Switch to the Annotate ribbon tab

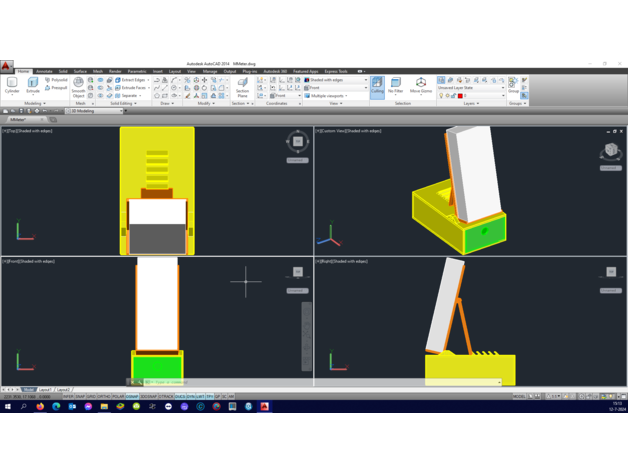click(44, 72)
